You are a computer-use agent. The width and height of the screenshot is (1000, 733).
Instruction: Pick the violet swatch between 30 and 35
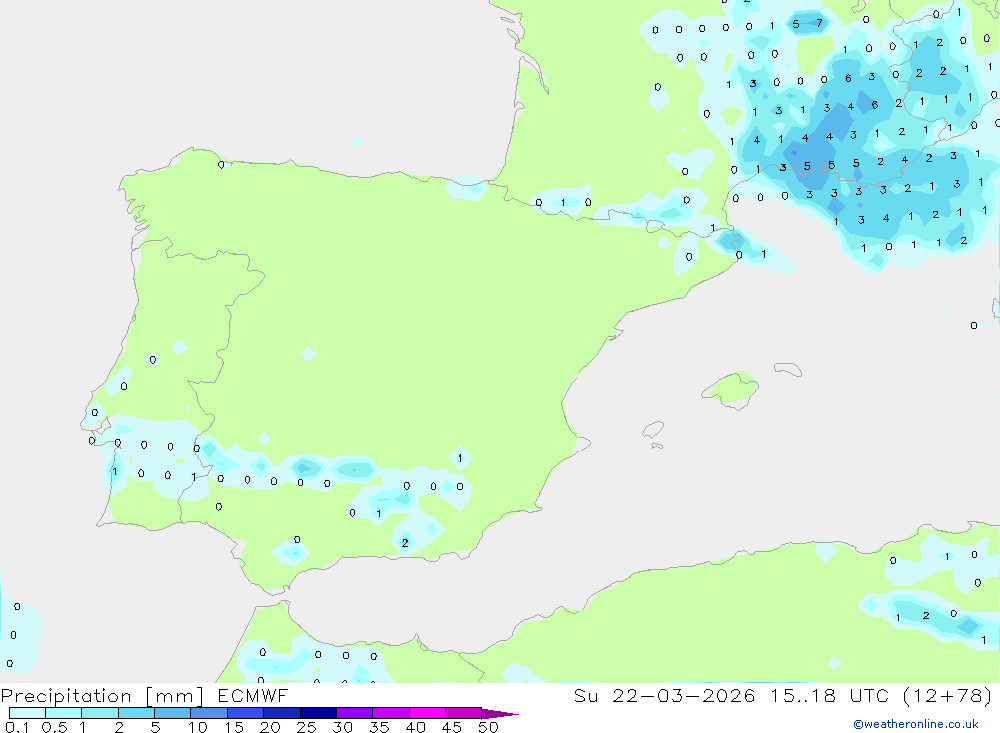(x=354, y=713)
